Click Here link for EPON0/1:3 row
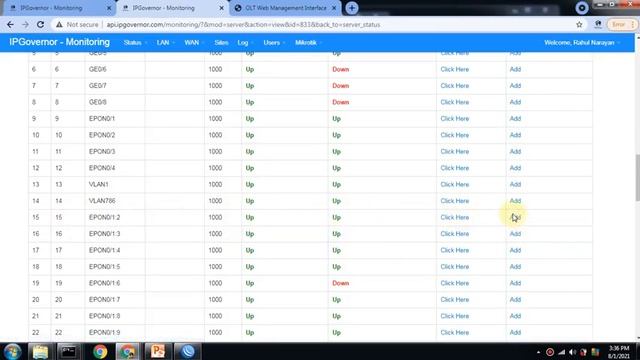 point(454,234)
